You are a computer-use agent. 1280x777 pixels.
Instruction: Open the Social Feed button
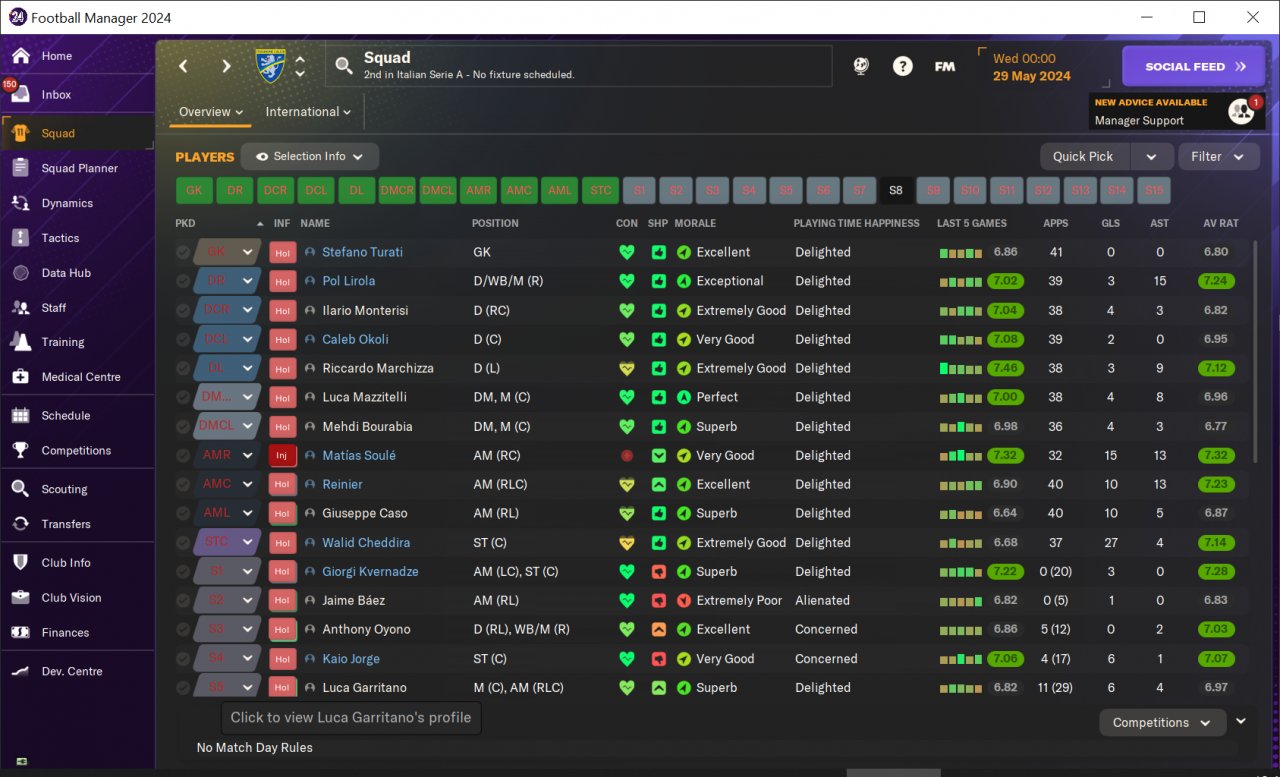1195,66
